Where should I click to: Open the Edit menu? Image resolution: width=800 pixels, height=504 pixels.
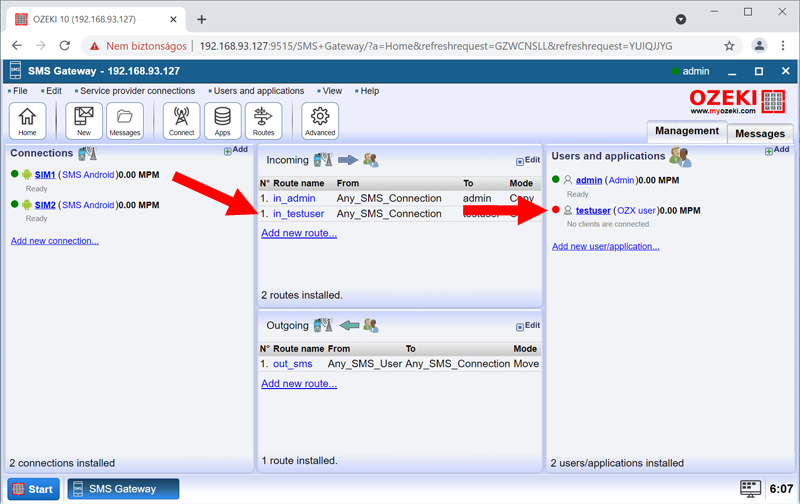pyautogui.click(x=52, y=91)
